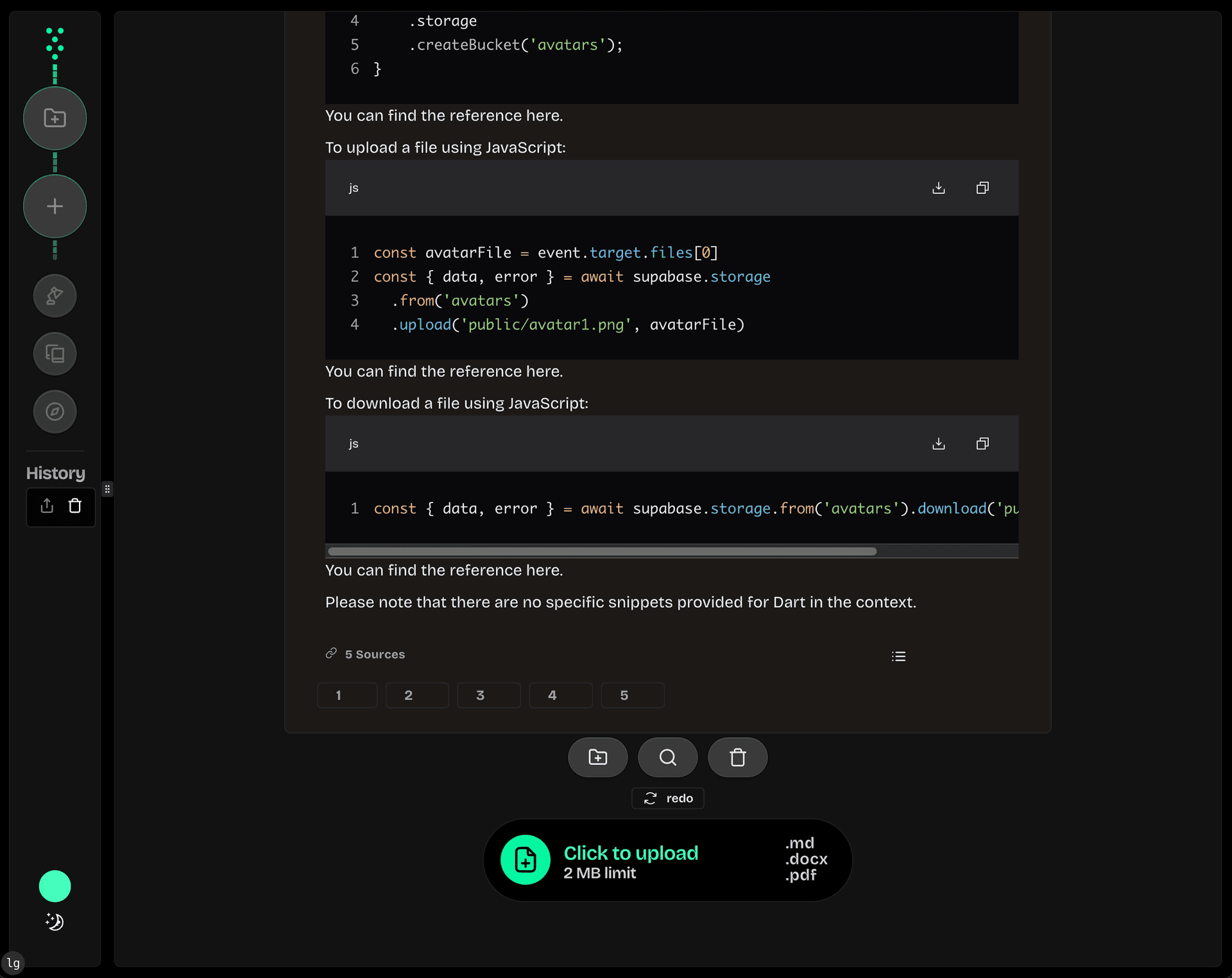Share the history with the export icon
The image size is (1232, 978).
click(x=46, y=506)
